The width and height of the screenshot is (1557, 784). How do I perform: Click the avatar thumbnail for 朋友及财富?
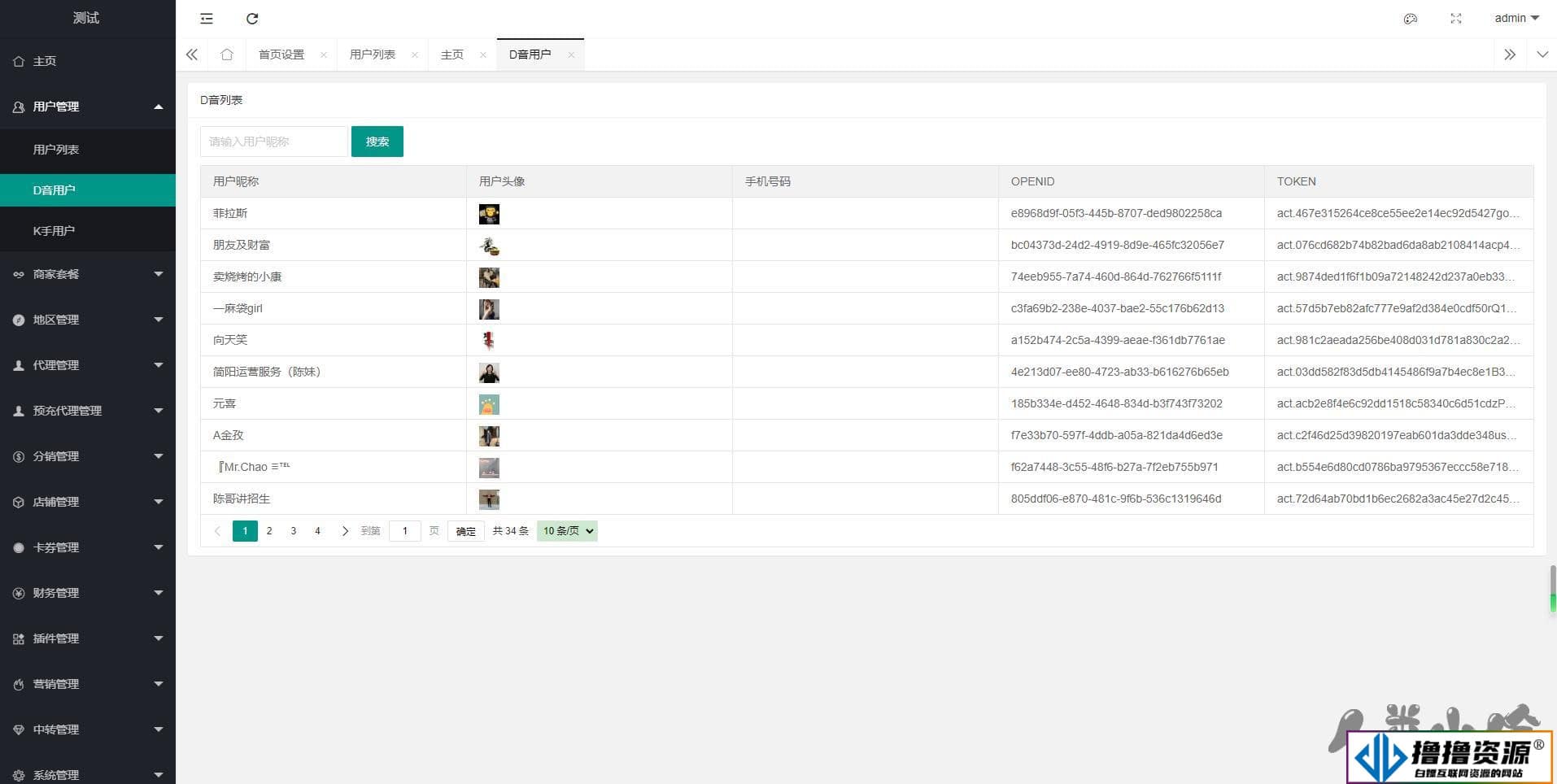[489, 246]
